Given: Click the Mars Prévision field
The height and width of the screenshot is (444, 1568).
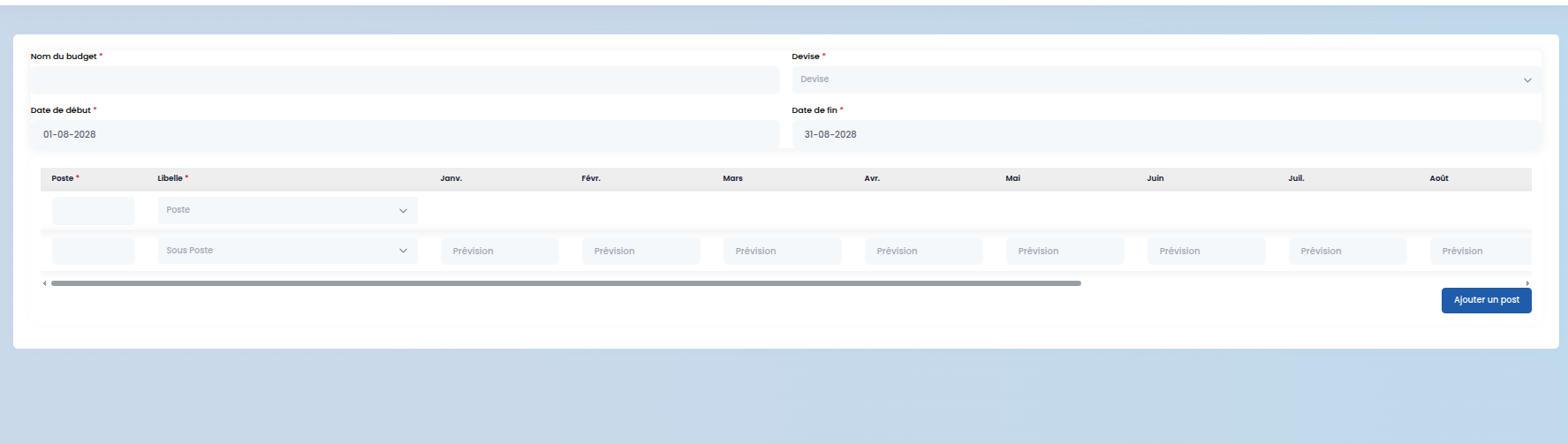Looking at the screenshot, I should click(783, 251).
